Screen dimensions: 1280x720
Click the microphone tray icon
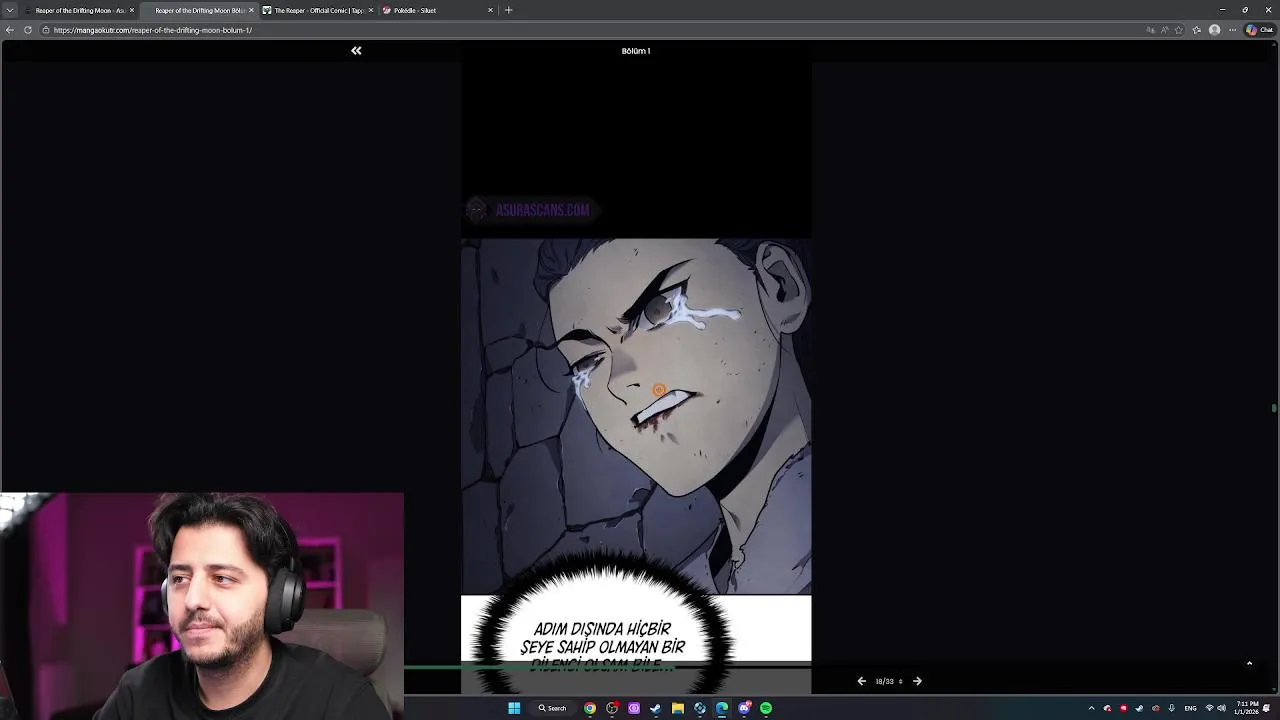pyautogui.click(x=1171, y=708)
